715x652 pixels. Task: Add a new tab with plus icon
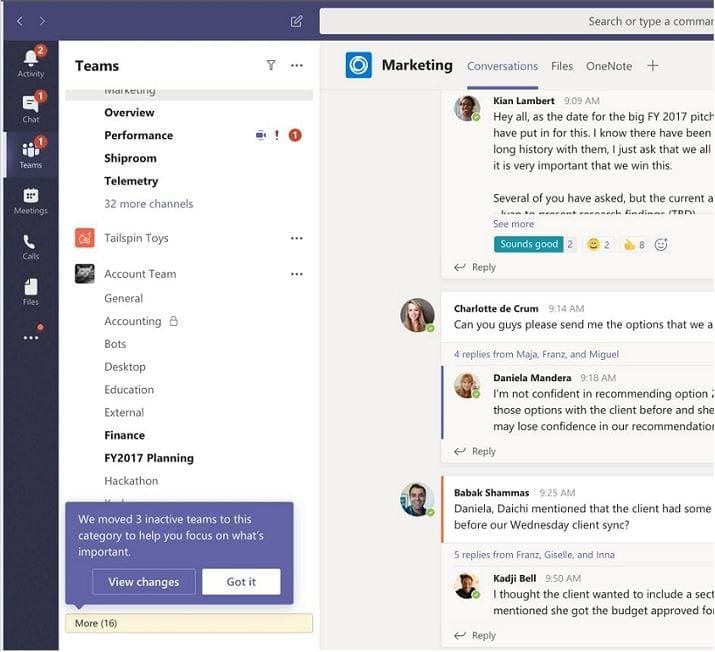point(653,66)
